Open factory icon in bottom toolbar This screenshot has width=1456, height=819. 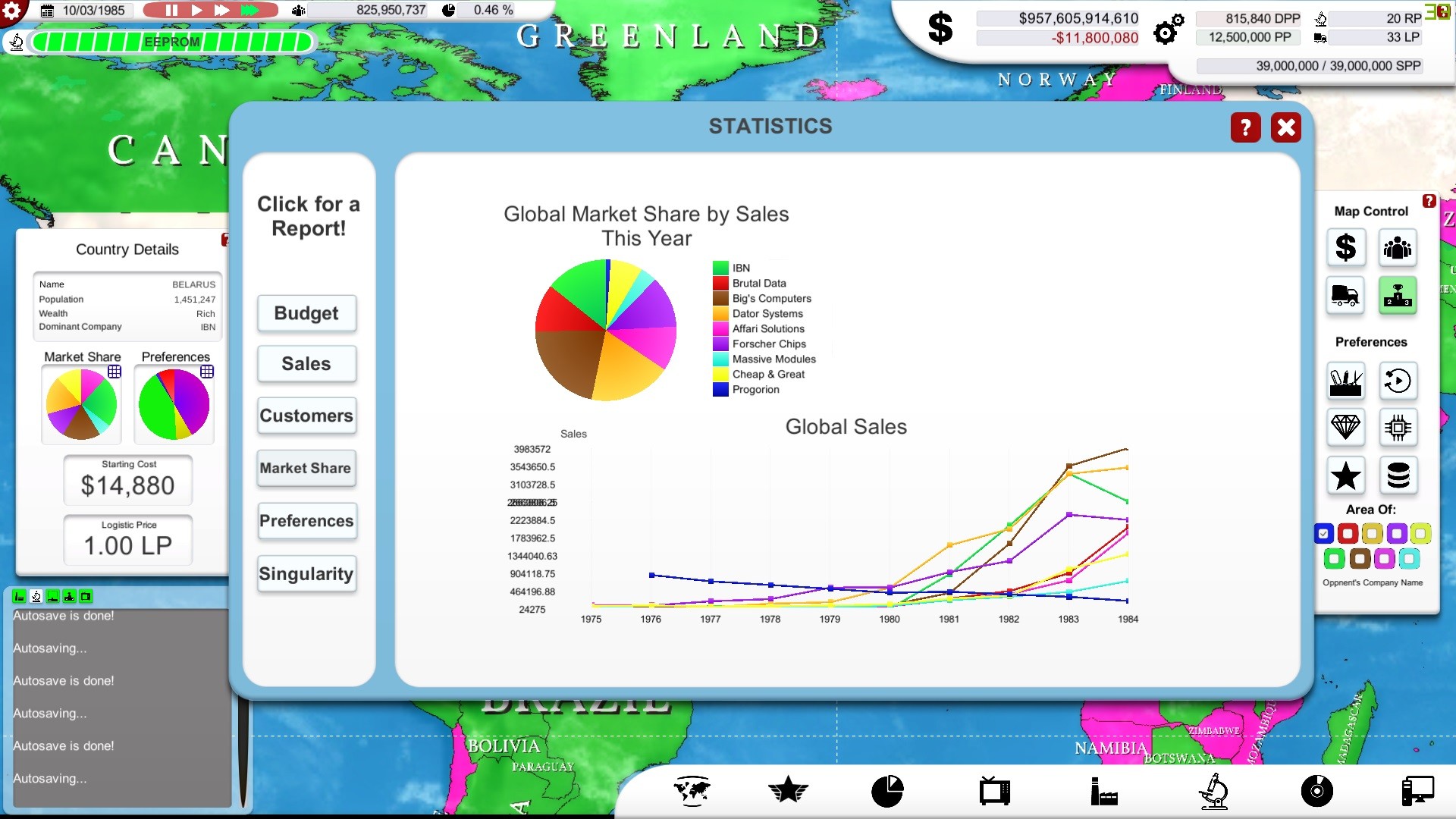(x=1103, y=791)
